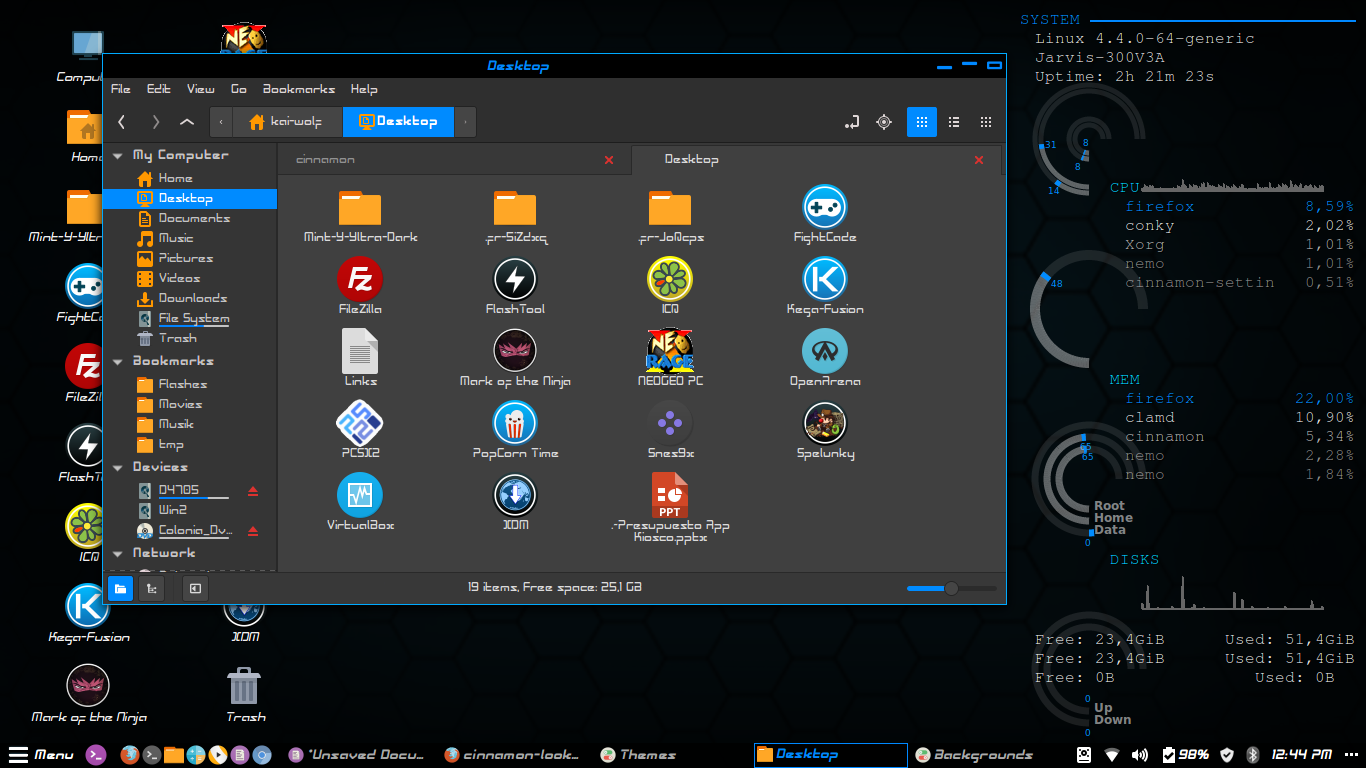
Task: Select the ICQ flower icon in the file window
Action: [x=670, y=279]
